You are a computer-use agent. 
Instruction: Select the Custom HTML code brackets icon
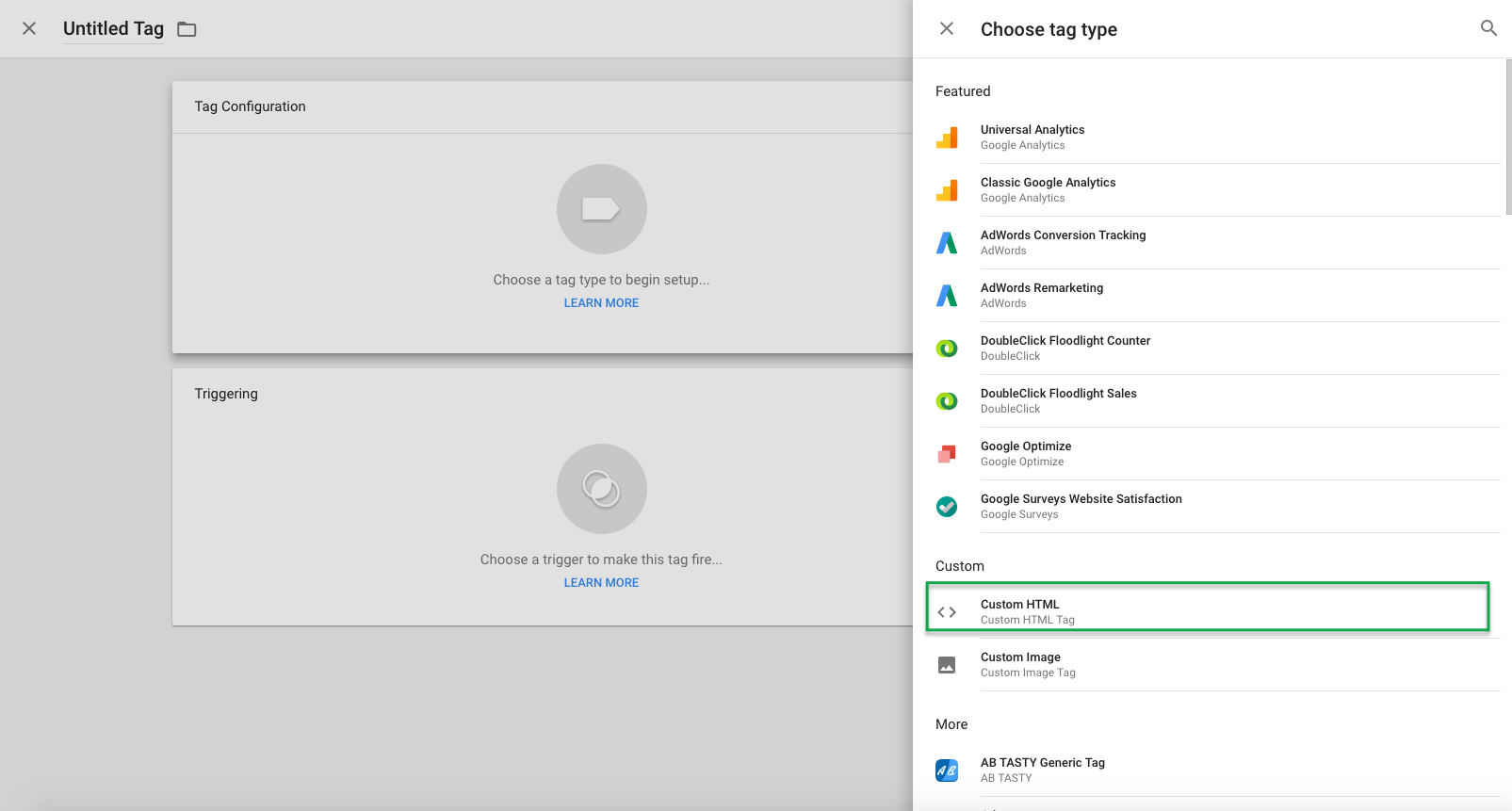(x=947, y=612)
